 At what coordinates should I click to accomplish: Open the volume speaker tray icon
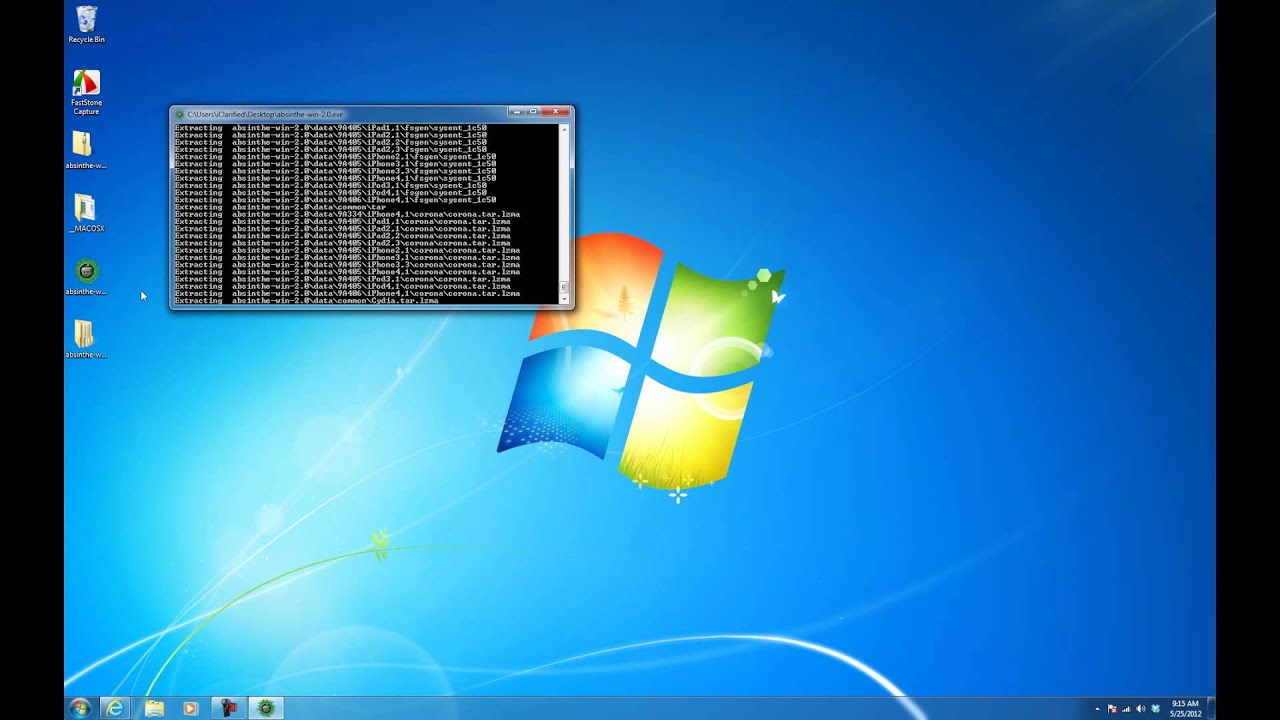(1141, 708)
